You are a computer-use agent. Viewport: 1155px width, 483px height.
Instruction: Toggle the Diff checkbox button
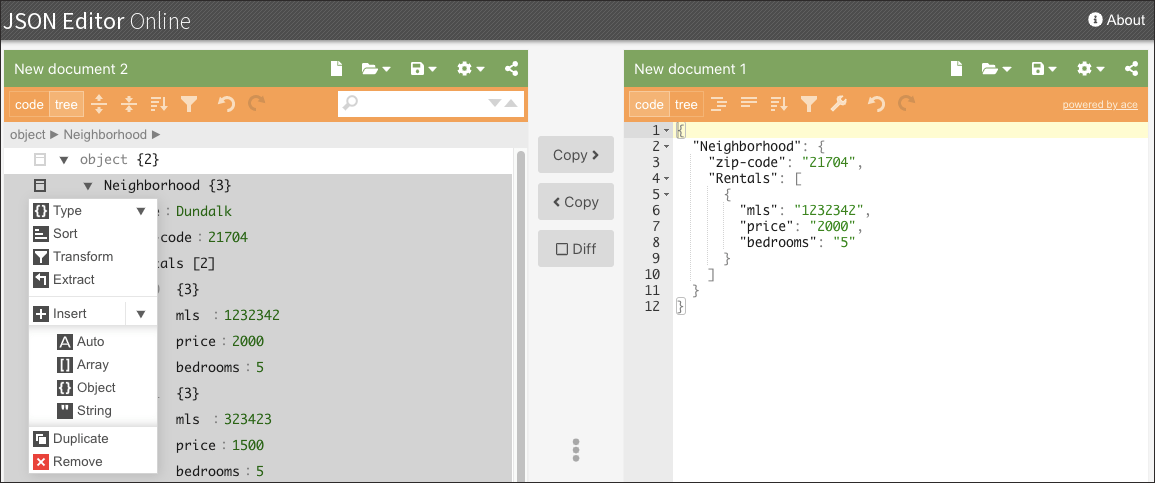[575, 249]
